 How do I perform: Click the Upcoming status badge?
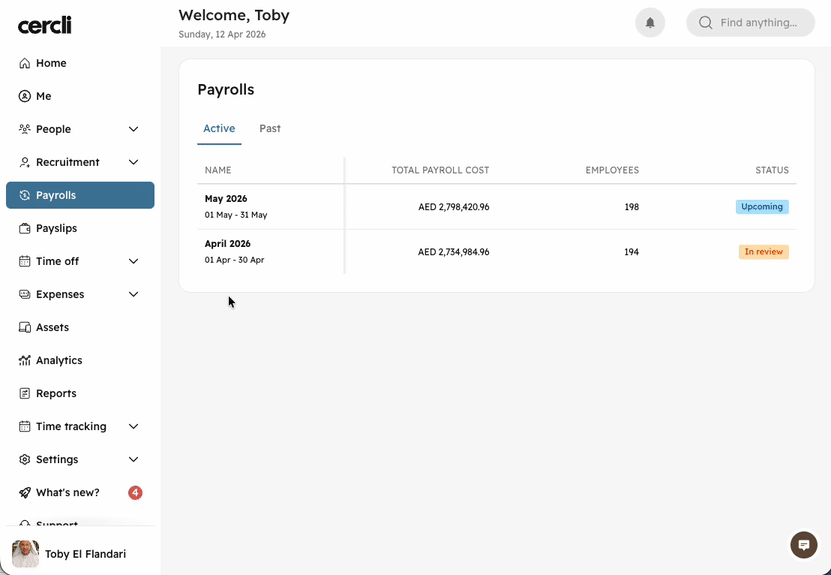(x=762, y=207)
